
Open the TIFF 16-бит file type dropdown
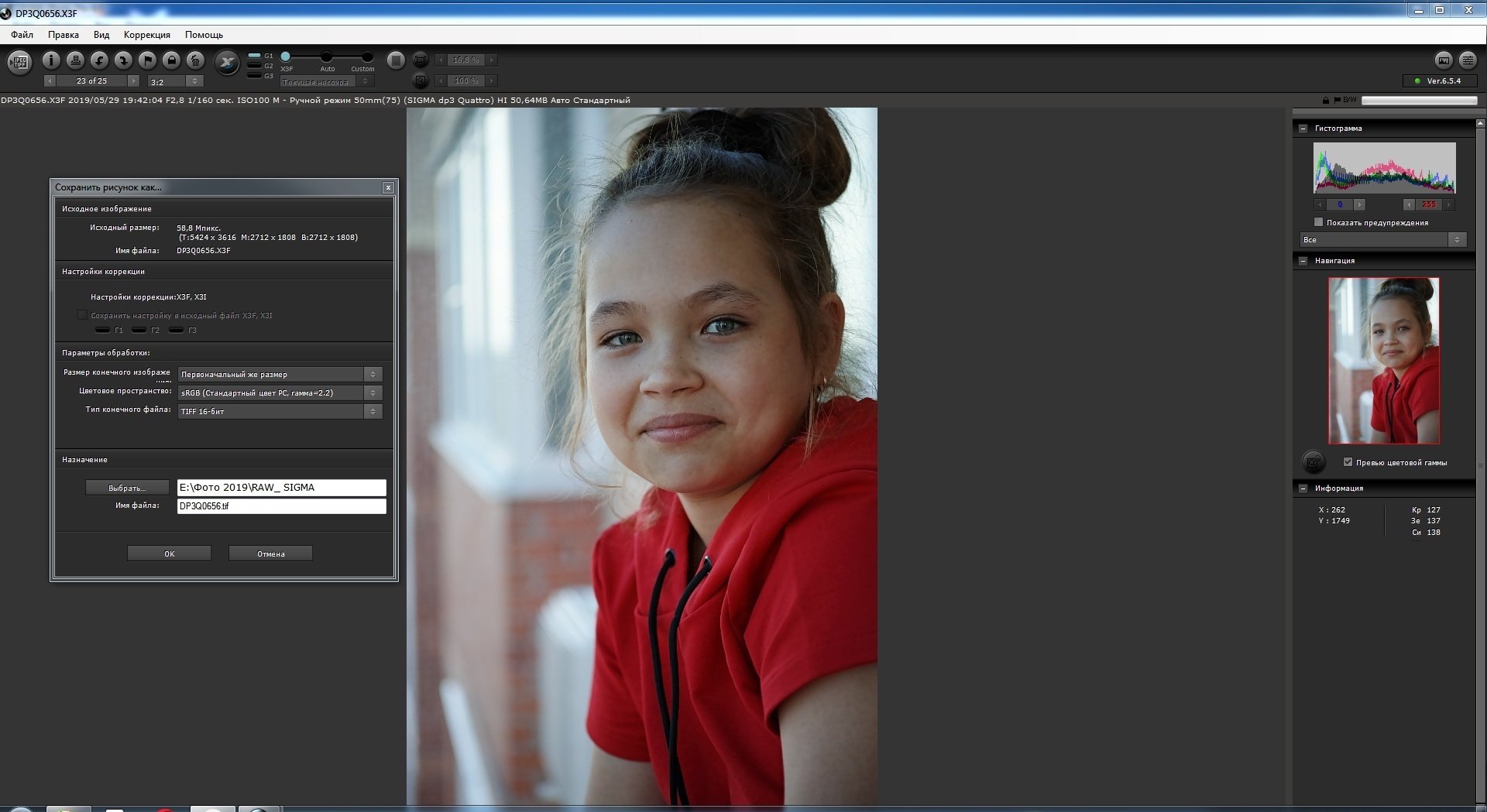click(373, 412)
